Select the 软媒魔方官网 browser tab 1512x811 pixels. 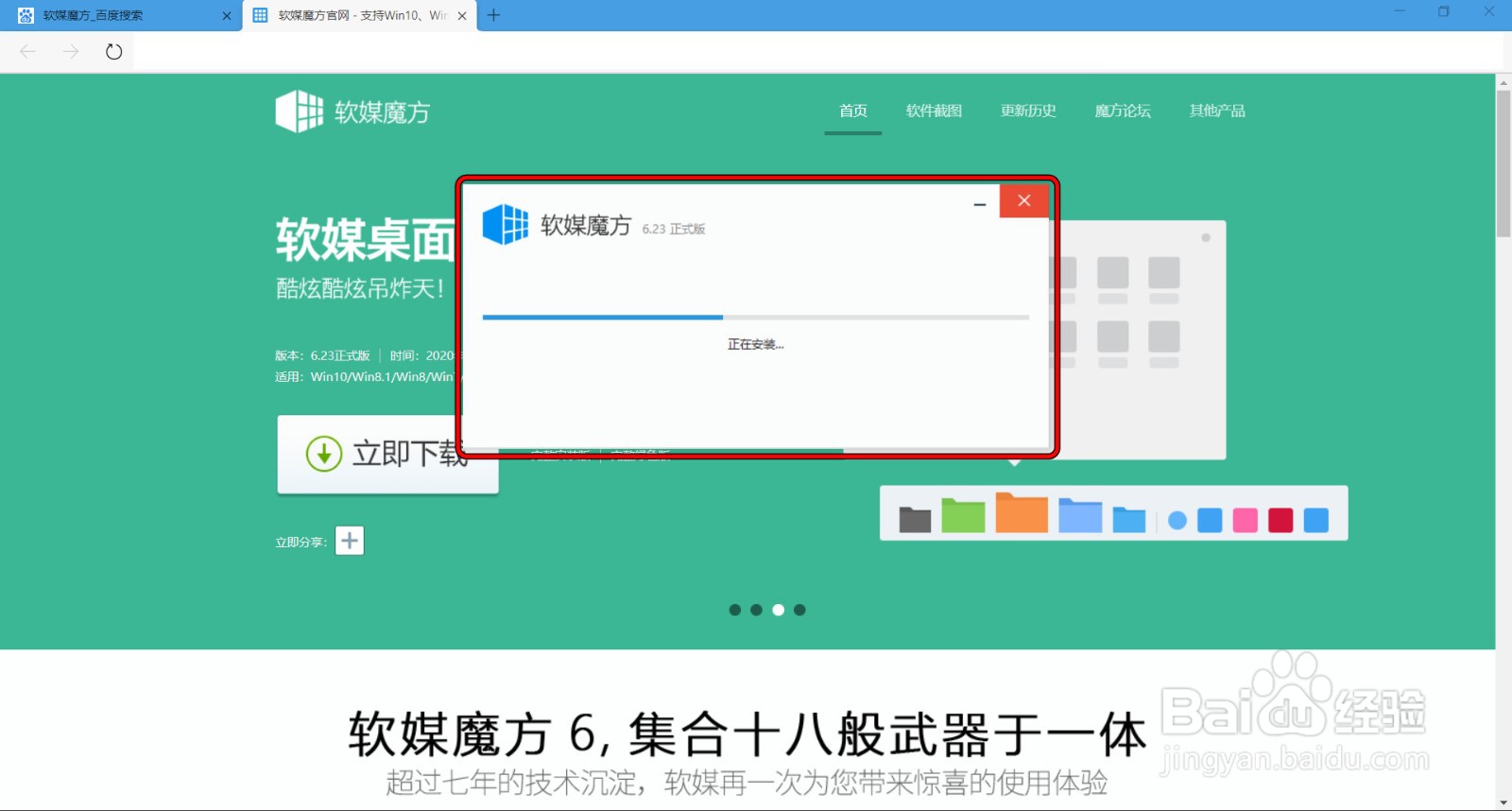[x=360, y=15]
